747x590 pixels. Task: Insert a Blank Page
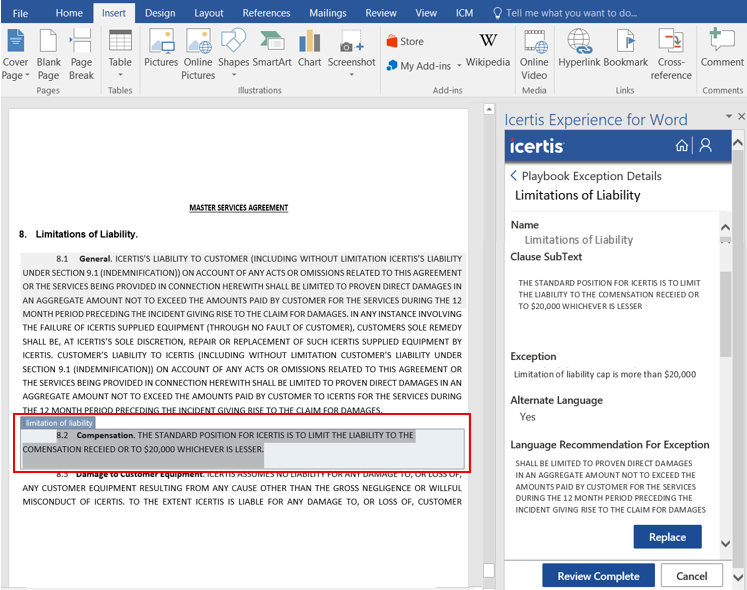[48, 54]
